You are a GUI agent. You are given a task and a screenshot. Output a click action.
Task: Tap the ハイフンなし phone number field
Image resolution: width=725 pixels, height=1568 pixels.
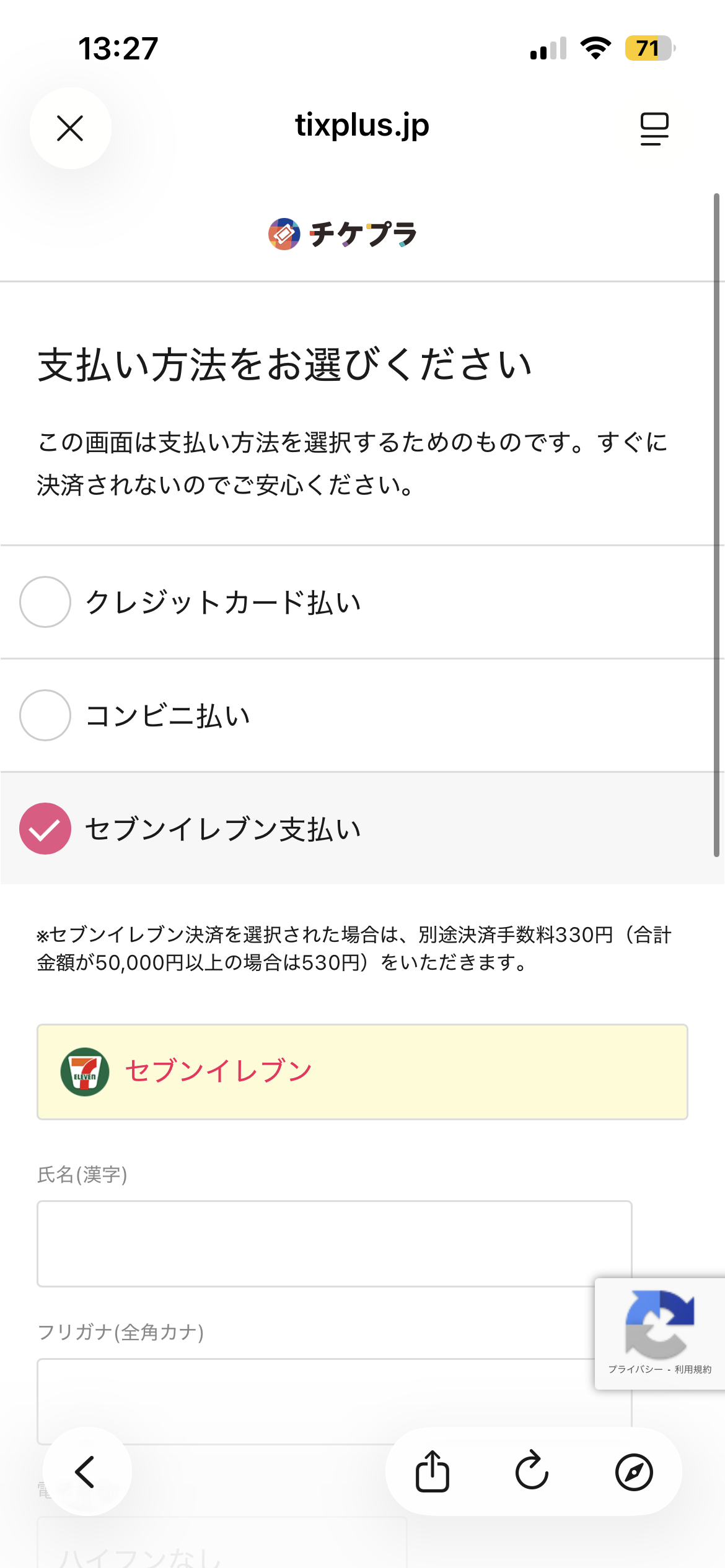point(221,1548)
